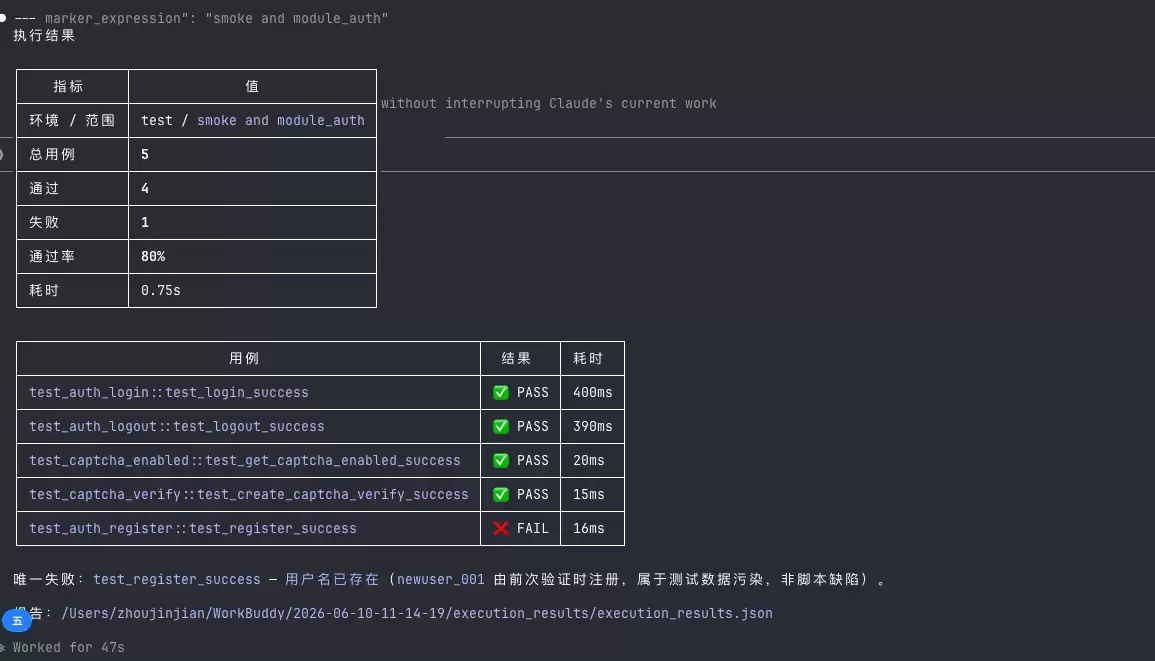Click the passed count value 4
The width and height of the screenshot is (1155, 661).
tap(144, 188)
